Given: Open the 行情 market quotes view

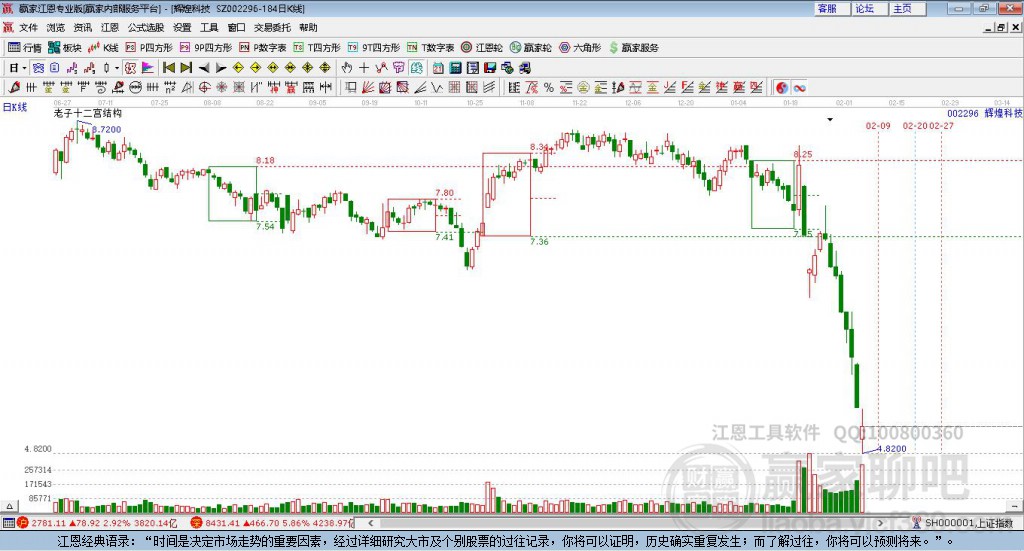Looking at the screenshot, I should tap(24, 48).
